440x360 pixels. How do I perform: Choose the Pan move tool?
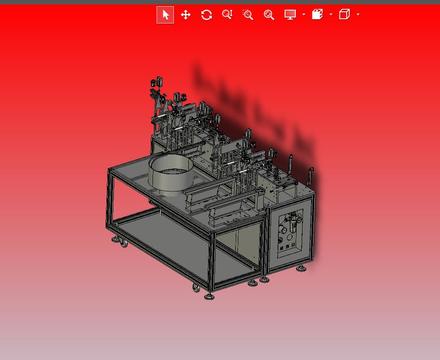pyautogui.click(x=186, y=15)
